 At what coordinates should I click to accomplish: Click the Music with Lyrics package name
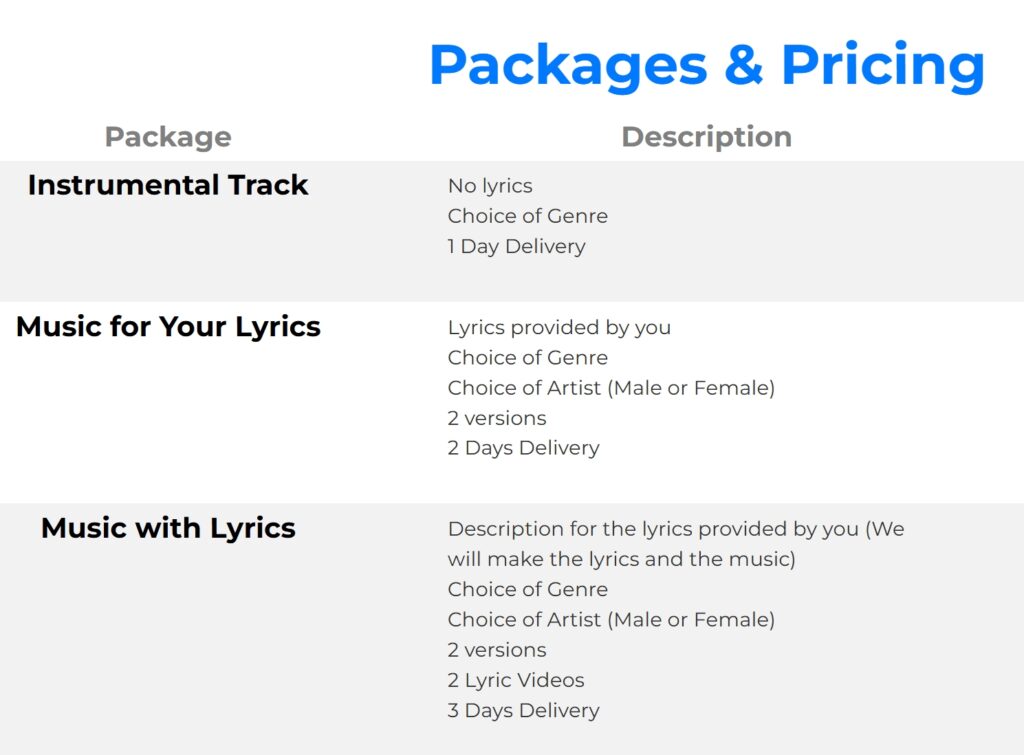(x=168, y=528)
